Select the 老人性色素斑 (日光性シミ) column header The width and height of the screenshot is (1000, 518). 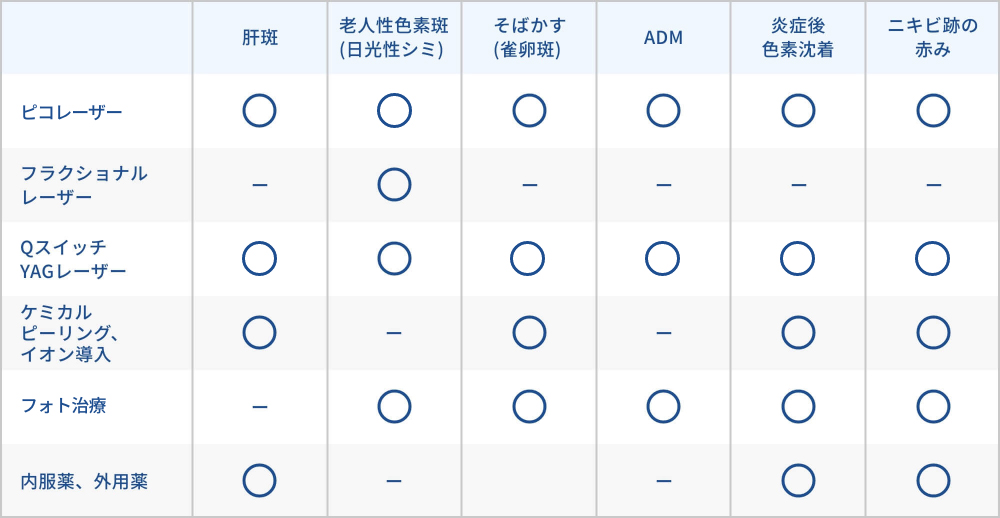(394, 38)
